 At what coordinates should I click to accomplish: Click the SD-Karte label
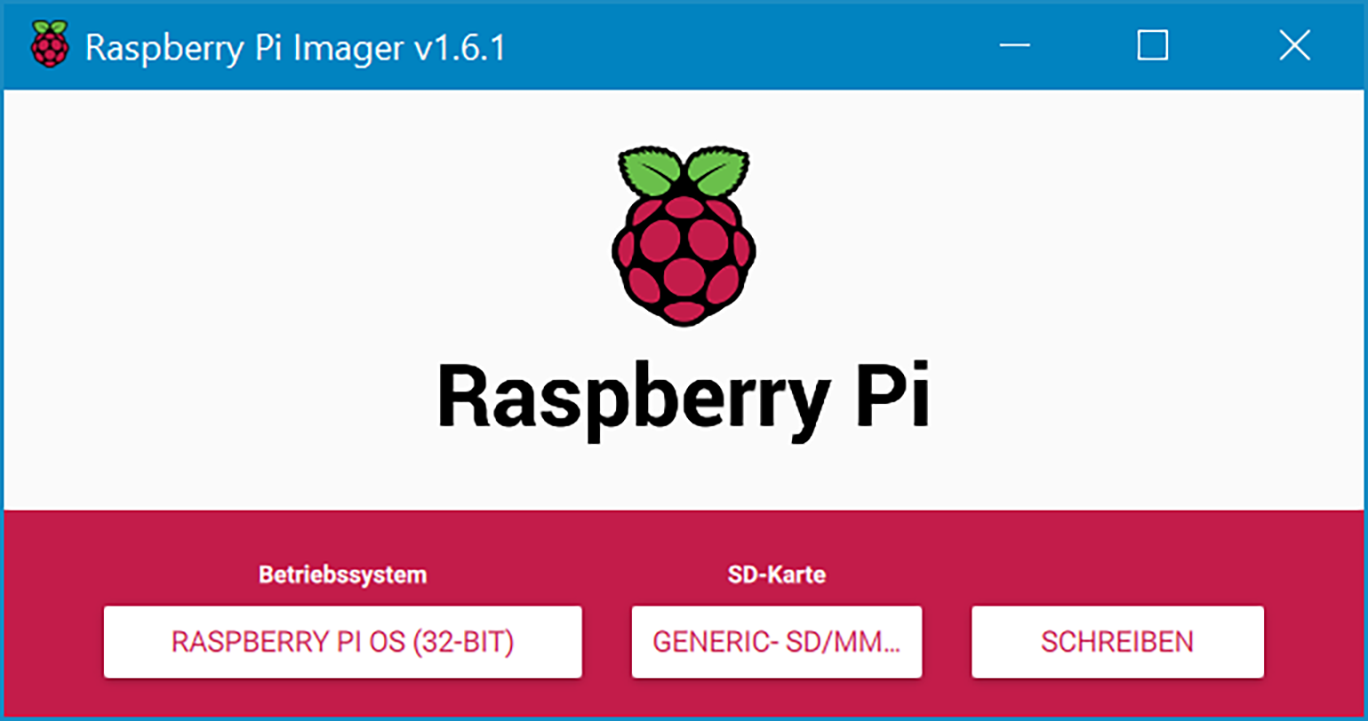[x=777, y=575]
